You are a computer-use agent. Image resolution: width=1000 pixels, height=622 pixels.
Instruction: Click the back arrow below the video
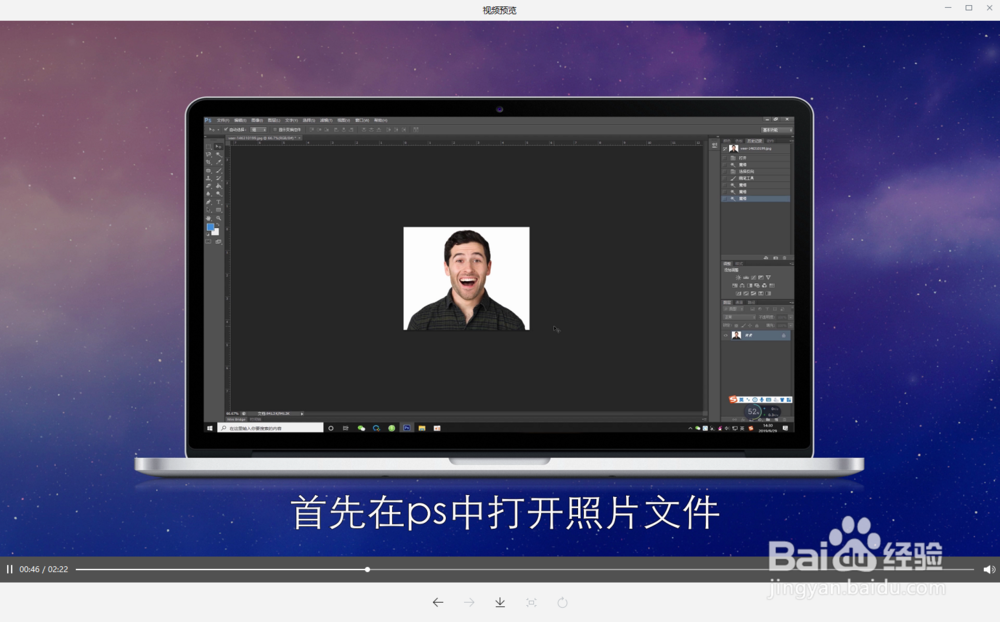tap(438, 602)
